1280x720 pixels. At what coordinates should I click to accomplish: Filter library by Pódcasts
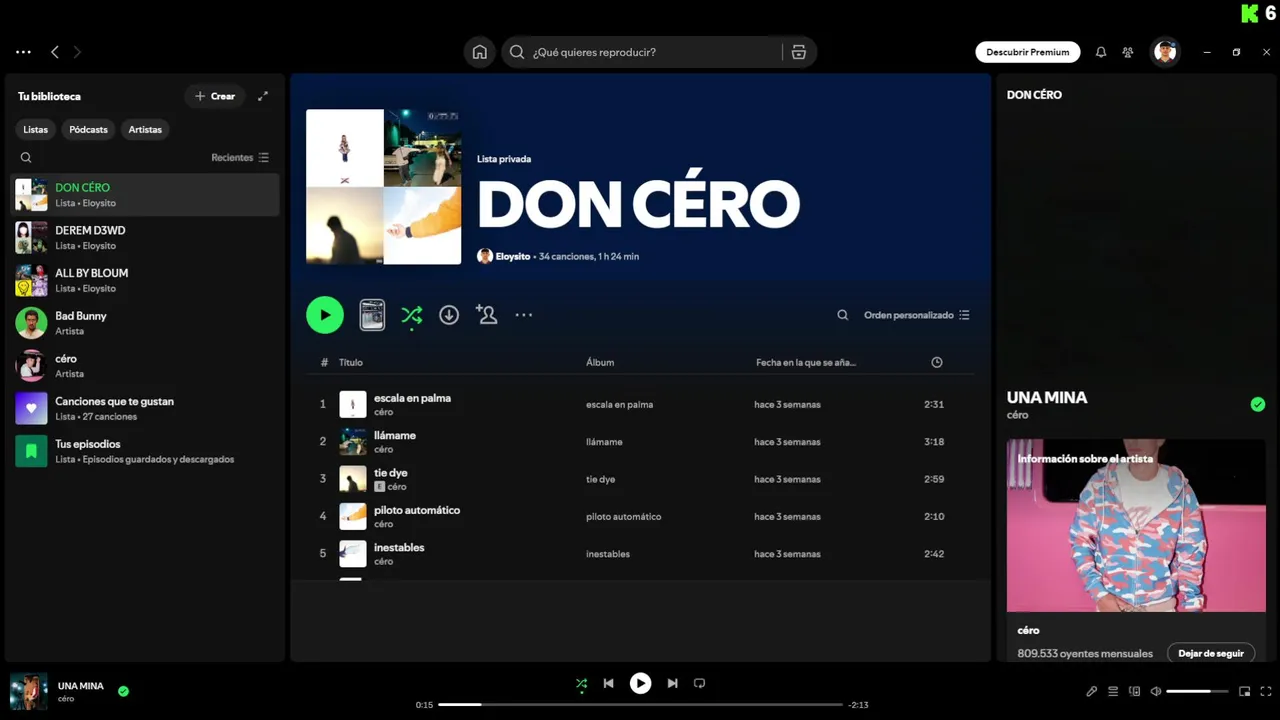(x=88, y=129)
